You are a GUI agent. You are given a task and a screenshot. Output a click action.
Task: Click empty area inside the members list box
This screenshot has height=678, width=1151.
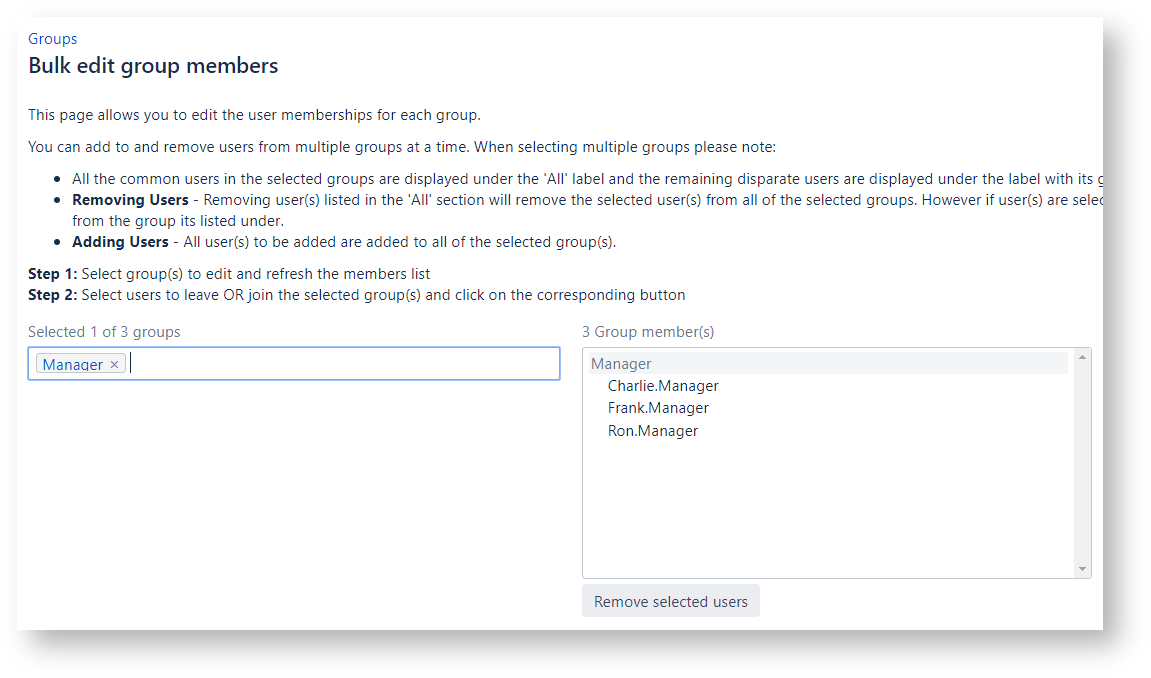820,510
